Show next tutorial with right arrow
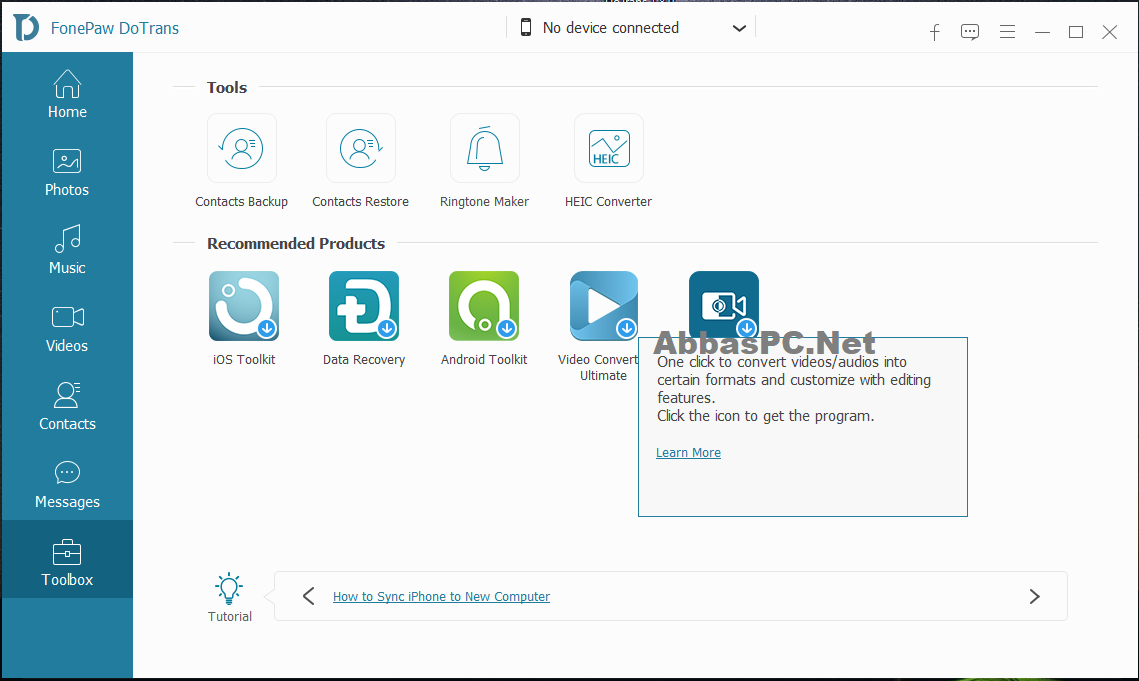The width and height of the screenshot is (1139, 681). pos(1034,597)
